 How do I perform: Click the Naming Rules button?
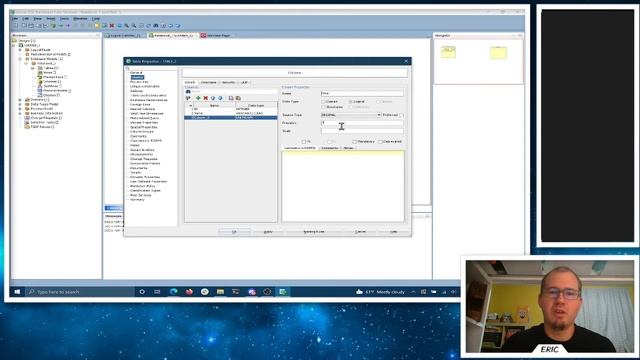[x=314, y=232]
